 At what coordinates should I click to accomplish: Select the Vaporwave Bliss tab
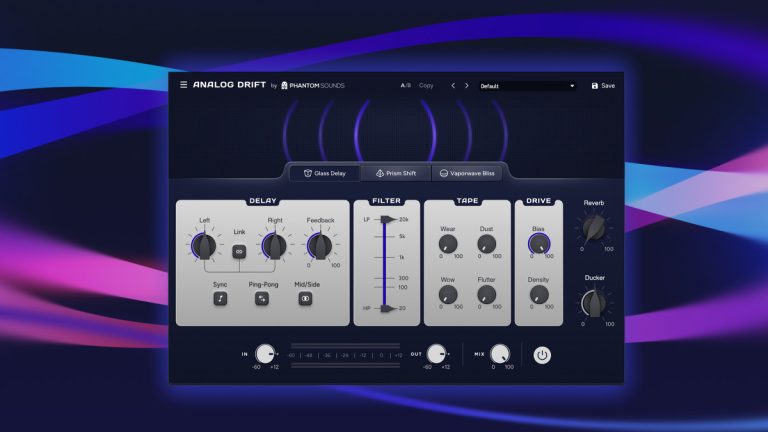click(467, 173)
